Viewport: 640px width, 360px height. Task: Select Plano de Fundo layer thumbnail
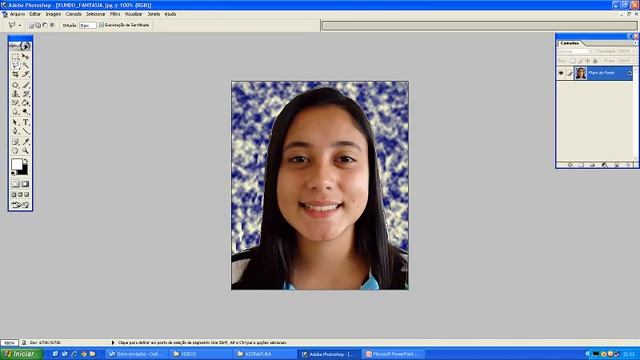580,73
